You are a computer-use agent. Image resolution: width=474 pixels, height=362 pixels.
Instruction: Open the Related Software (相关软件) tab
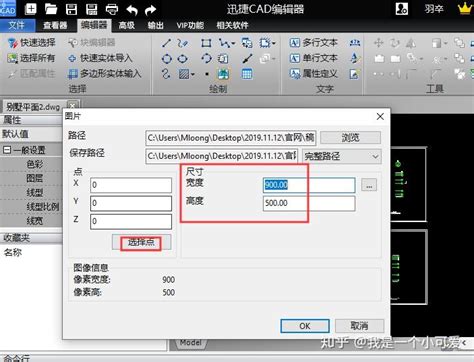point(232,25)
